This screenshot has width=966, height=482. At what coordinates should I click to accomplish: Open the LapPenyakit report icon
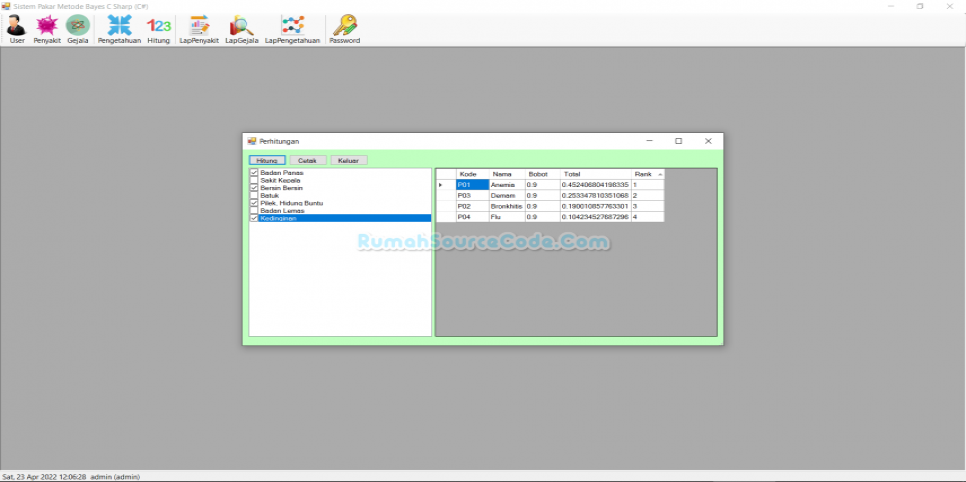(199, 30)
